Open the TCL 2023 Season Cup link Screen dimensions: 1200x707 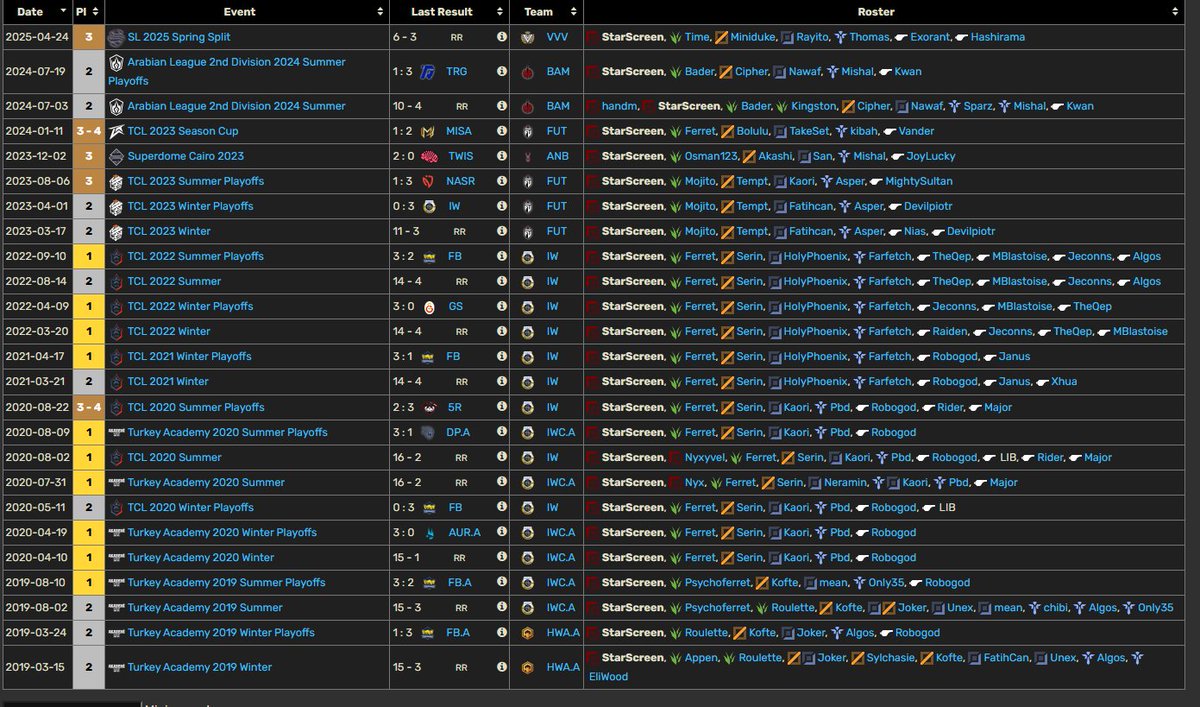tap(183, 131)
